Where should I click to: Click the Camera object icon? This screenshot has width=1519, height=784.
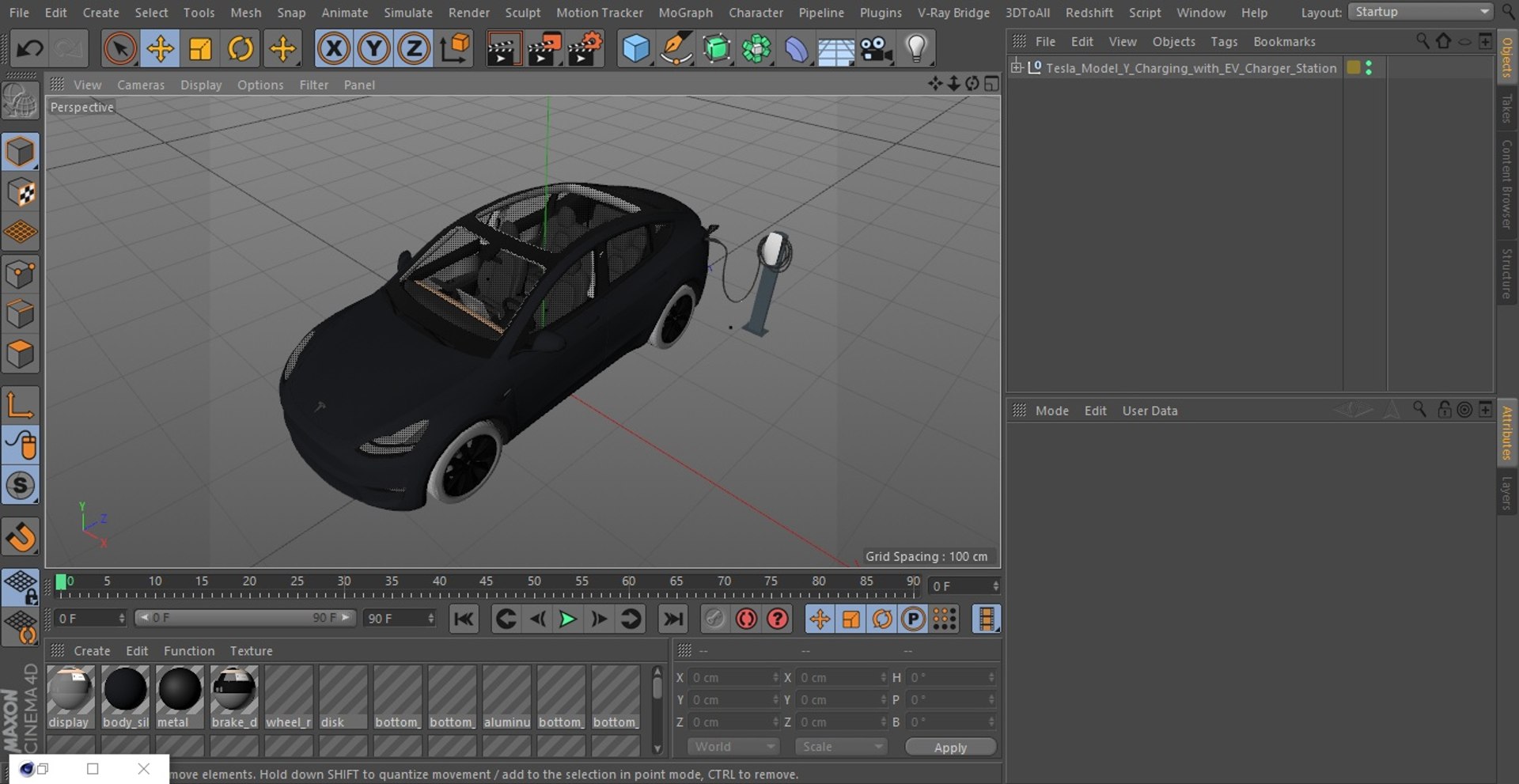(x=876, y=49)
